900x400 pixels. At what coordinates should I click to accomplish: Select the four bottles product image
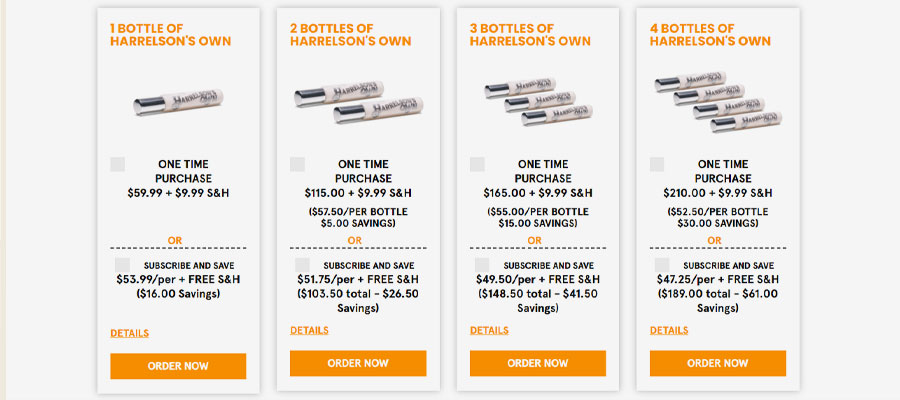coord(718,102)
